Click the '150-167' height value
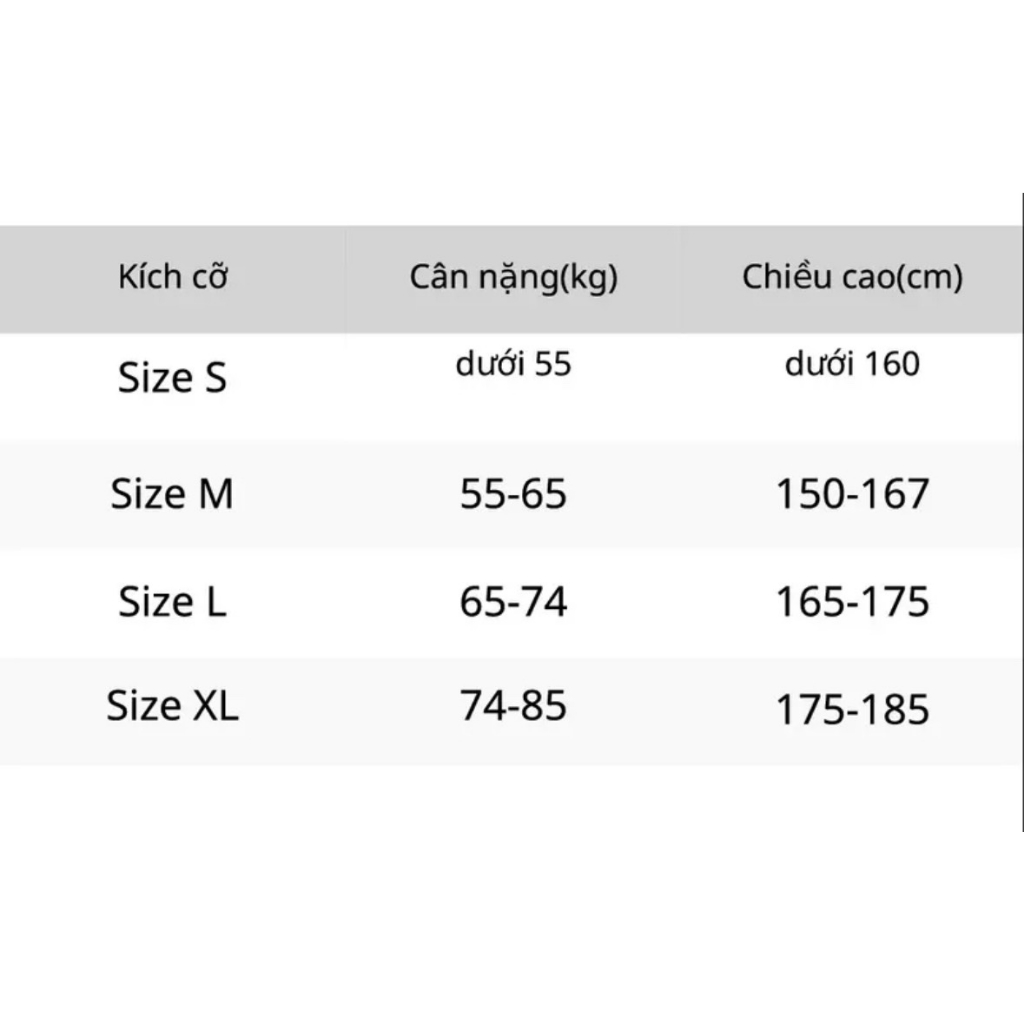Viewport: 1024px width, 1024px height. pos(853,494)
